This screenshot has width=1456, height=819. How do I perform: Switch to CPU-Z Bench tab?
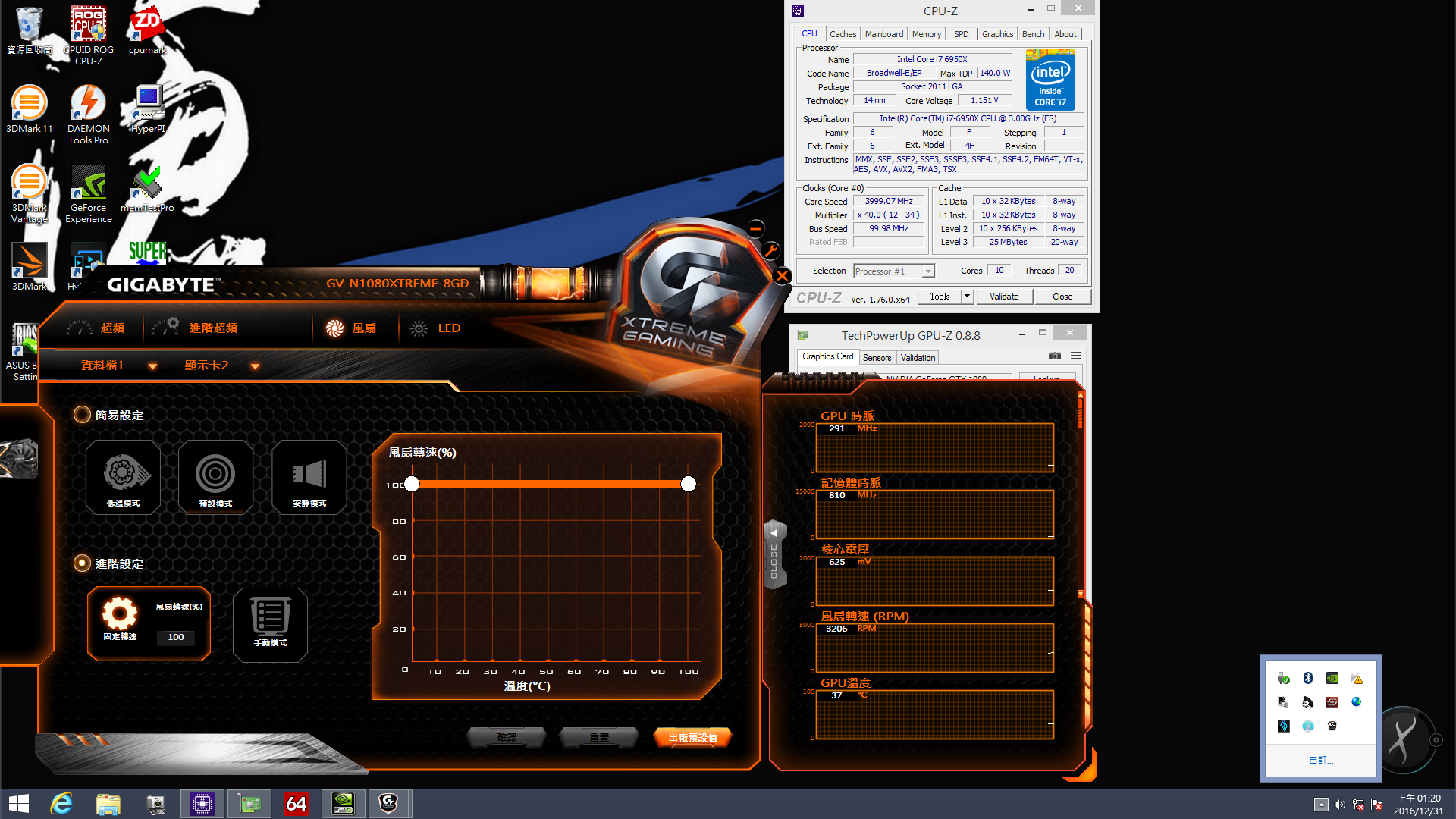(x=1033, y=34)
